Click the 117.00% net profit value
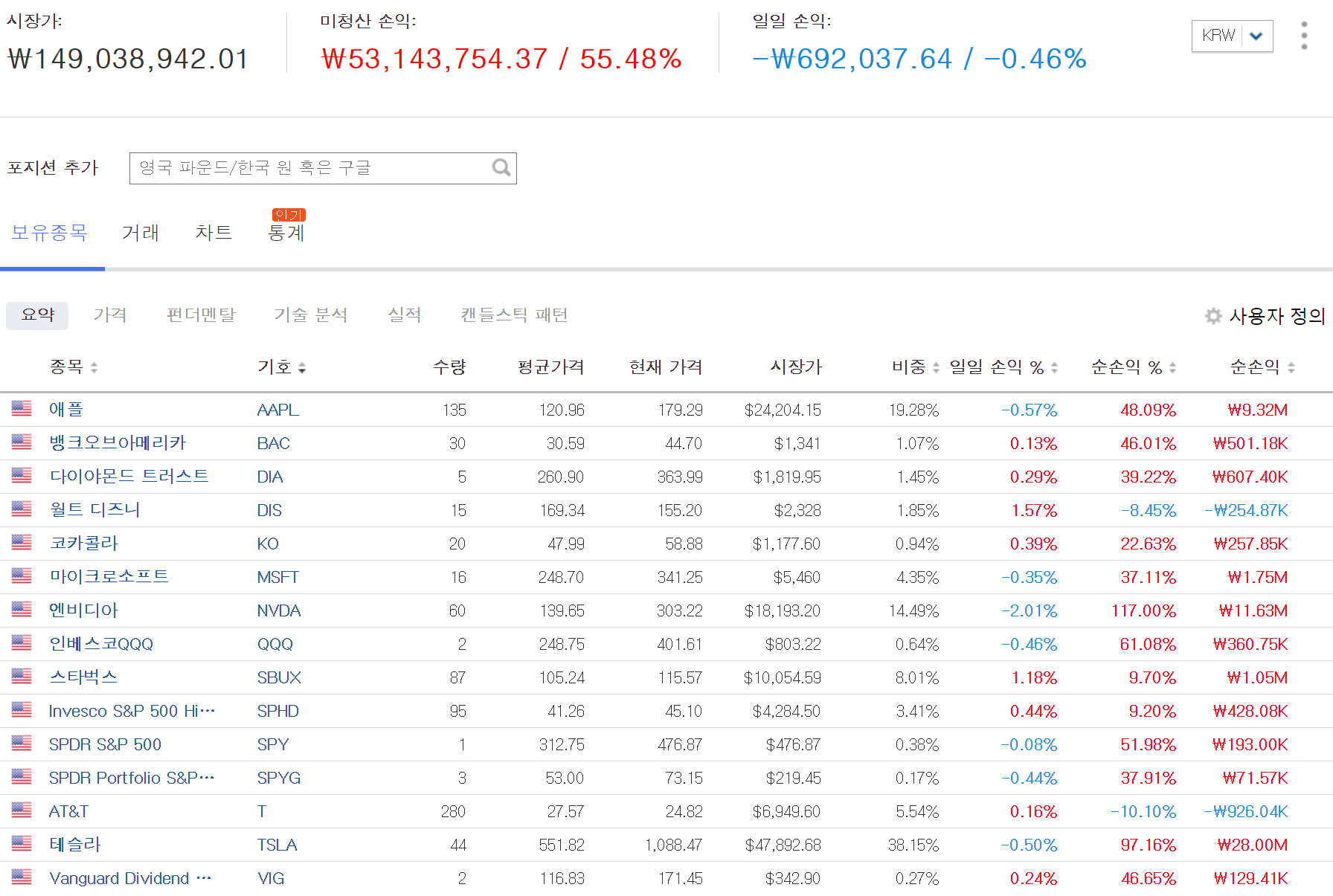The width and height of the screenshot is (1333, 896). (1143, 610)
